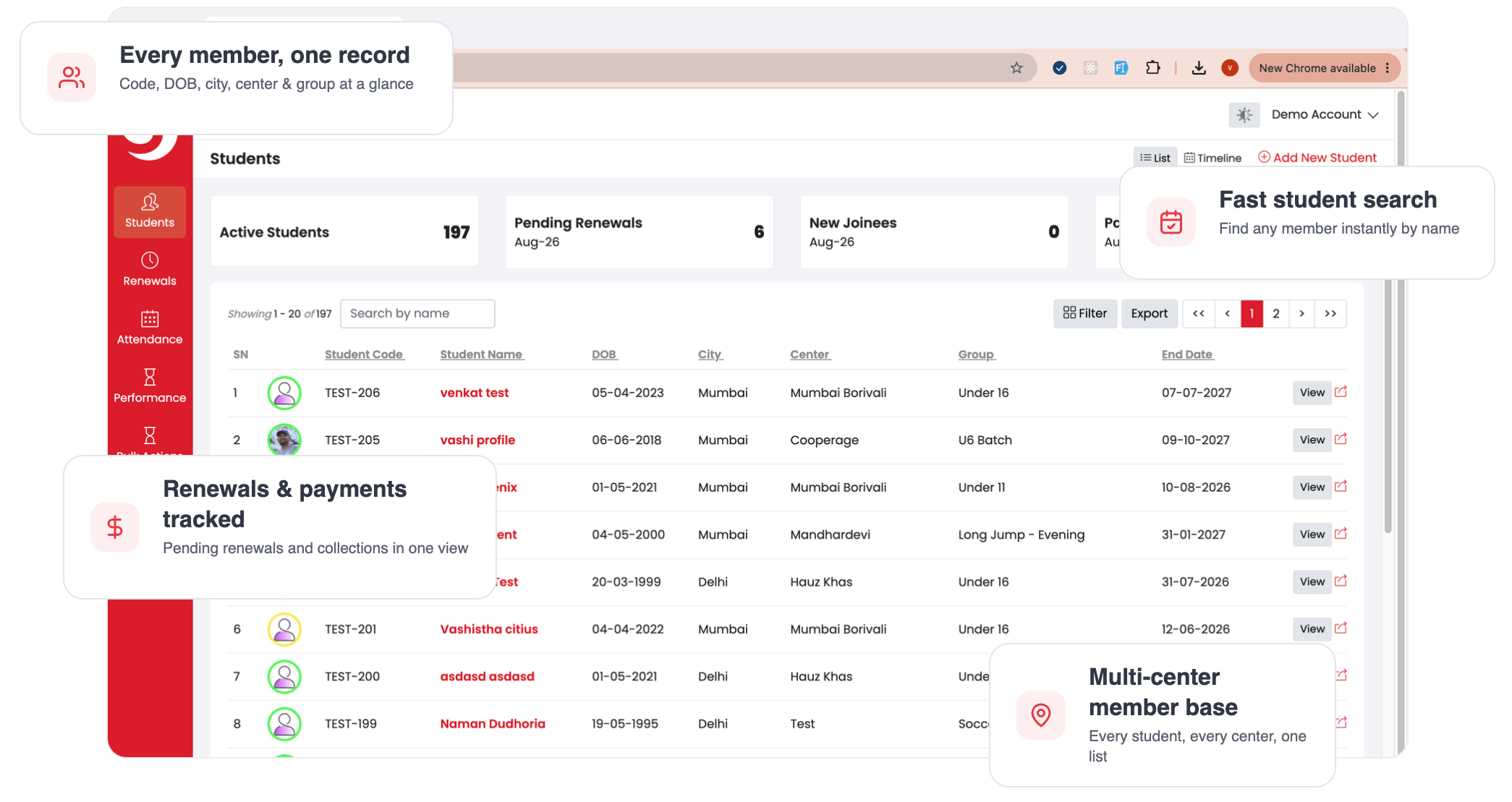View the TEST-205 student record

(x=1312, y=440)
